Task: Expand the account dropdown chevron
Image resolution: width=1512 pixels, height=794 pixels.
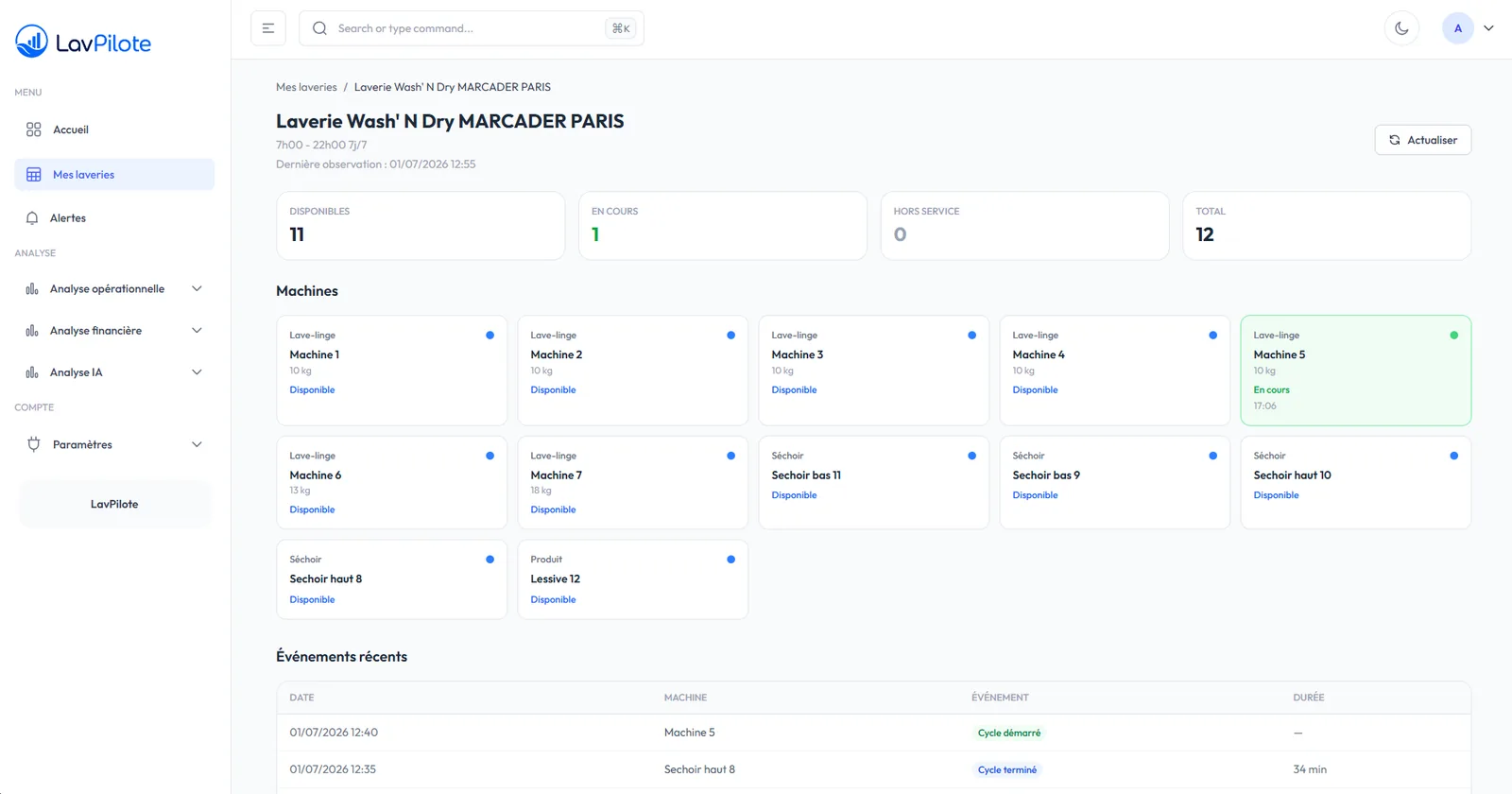Action: tap(1488, 28)
